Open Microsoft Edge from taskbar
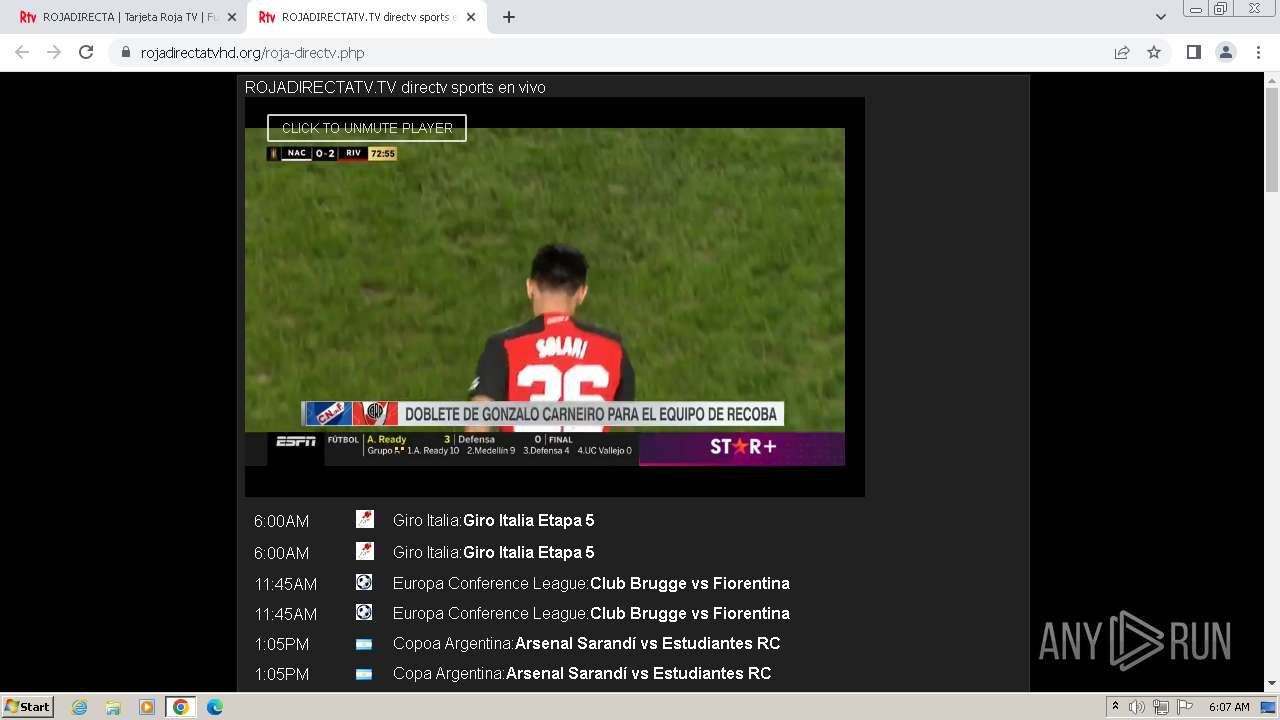This screenshot has width=1280, height=720. (214, 707)
